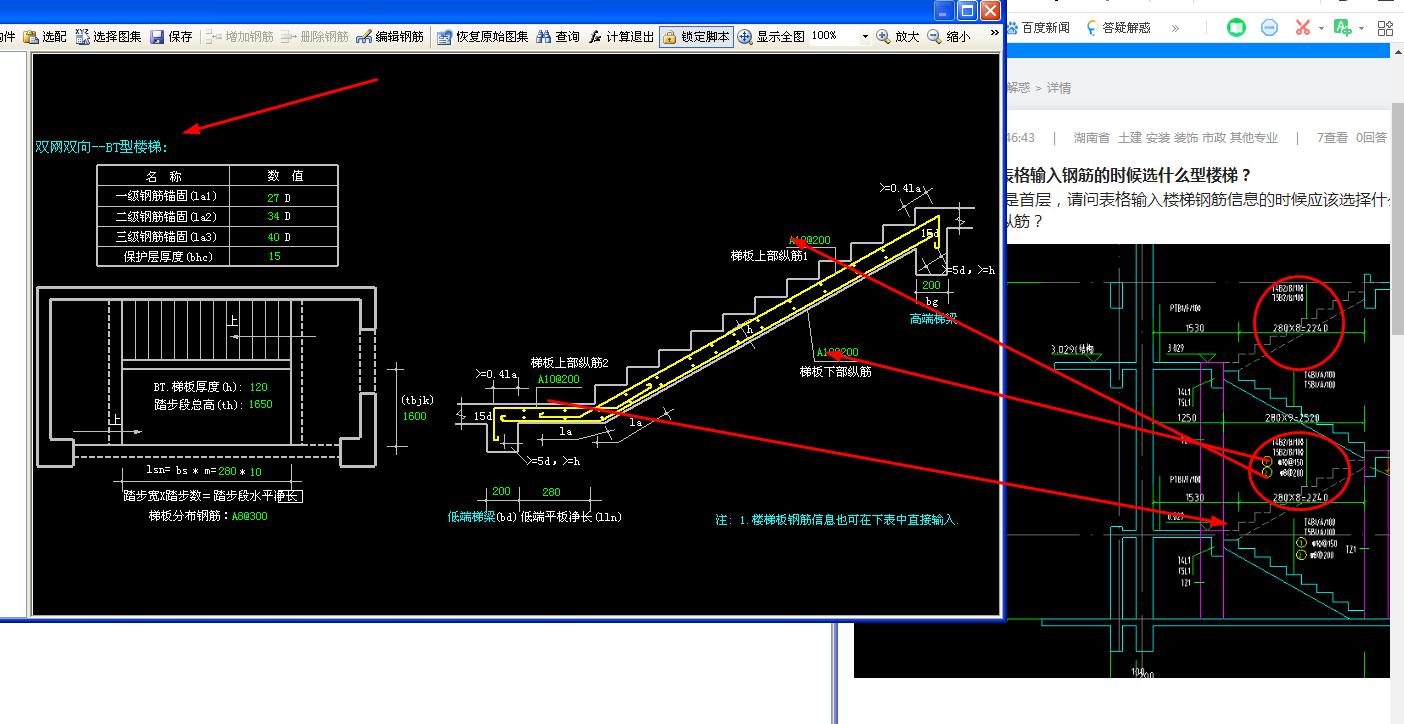
Task: Edit the step count value 10
Action: click(256, 471)
